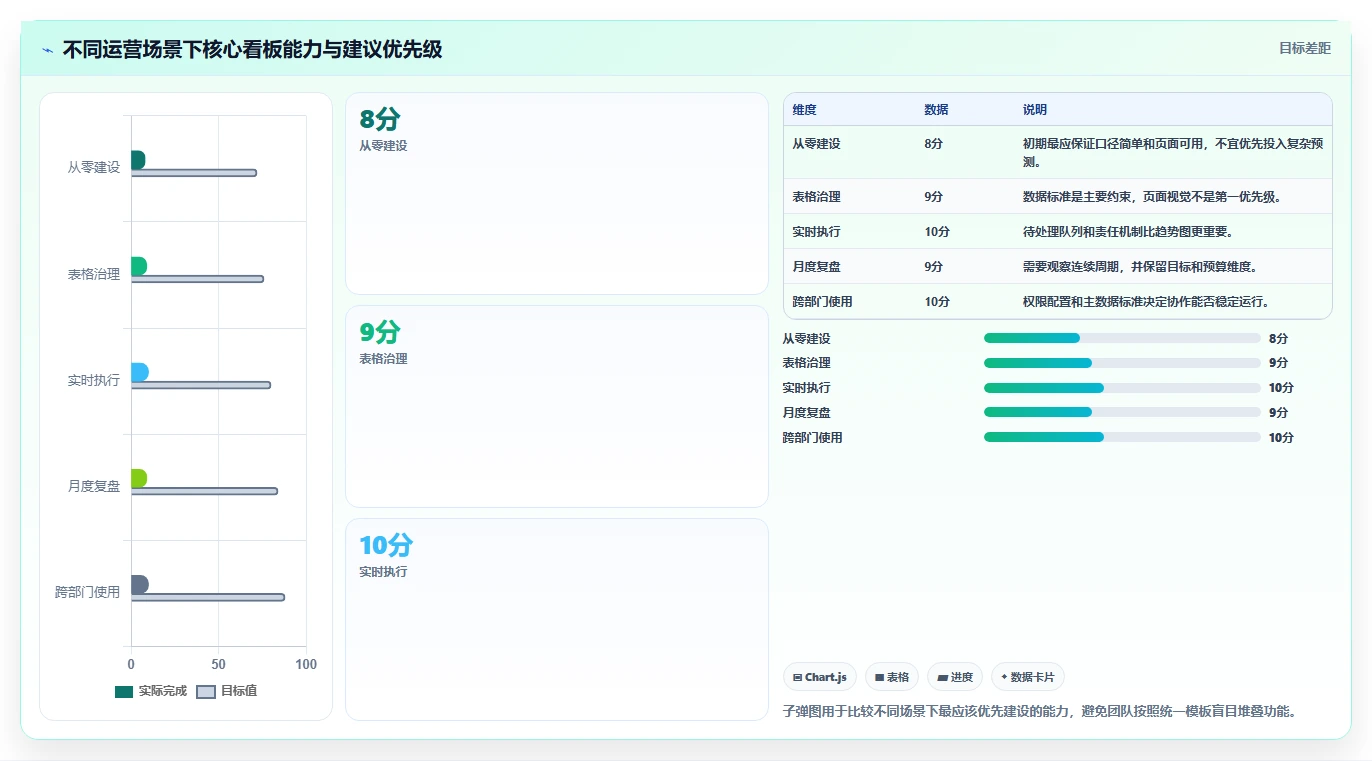Click the 数据 column header
The height and width of the screenshot is (761, 1372).
coord(937,110)
